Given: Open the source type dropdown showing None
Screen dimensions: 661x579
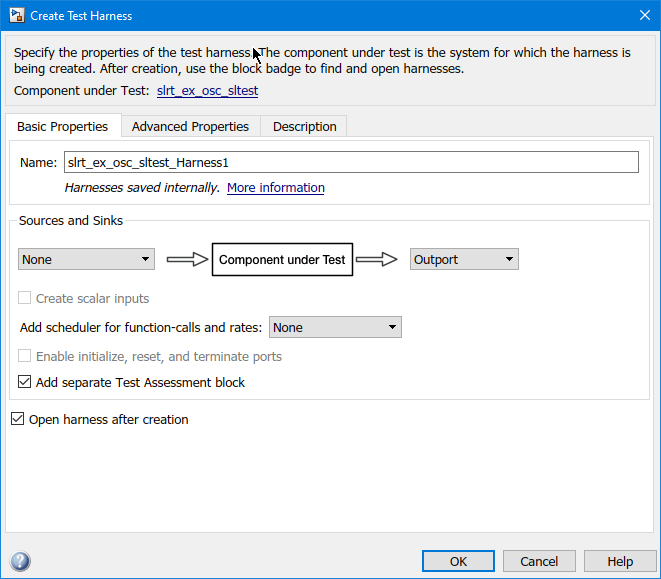Looking at the screenshot, I should [x=86, y=259].
